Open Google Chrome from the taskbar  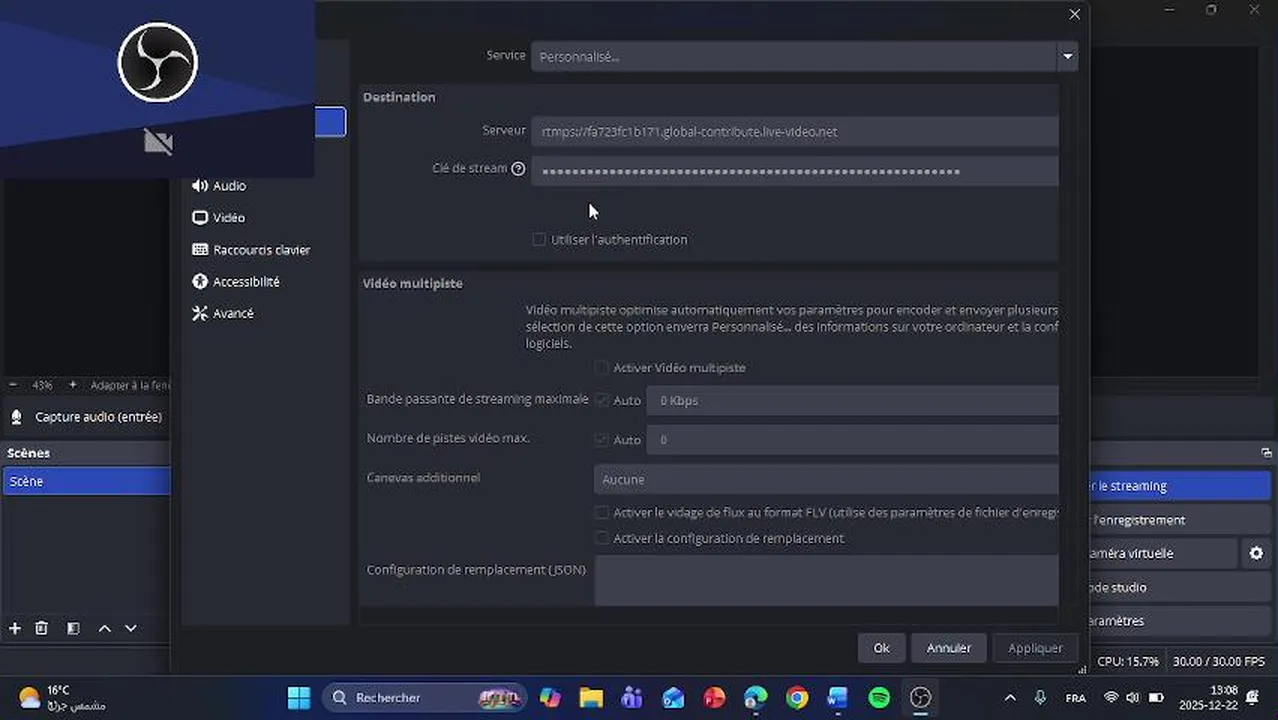[797, 697]
